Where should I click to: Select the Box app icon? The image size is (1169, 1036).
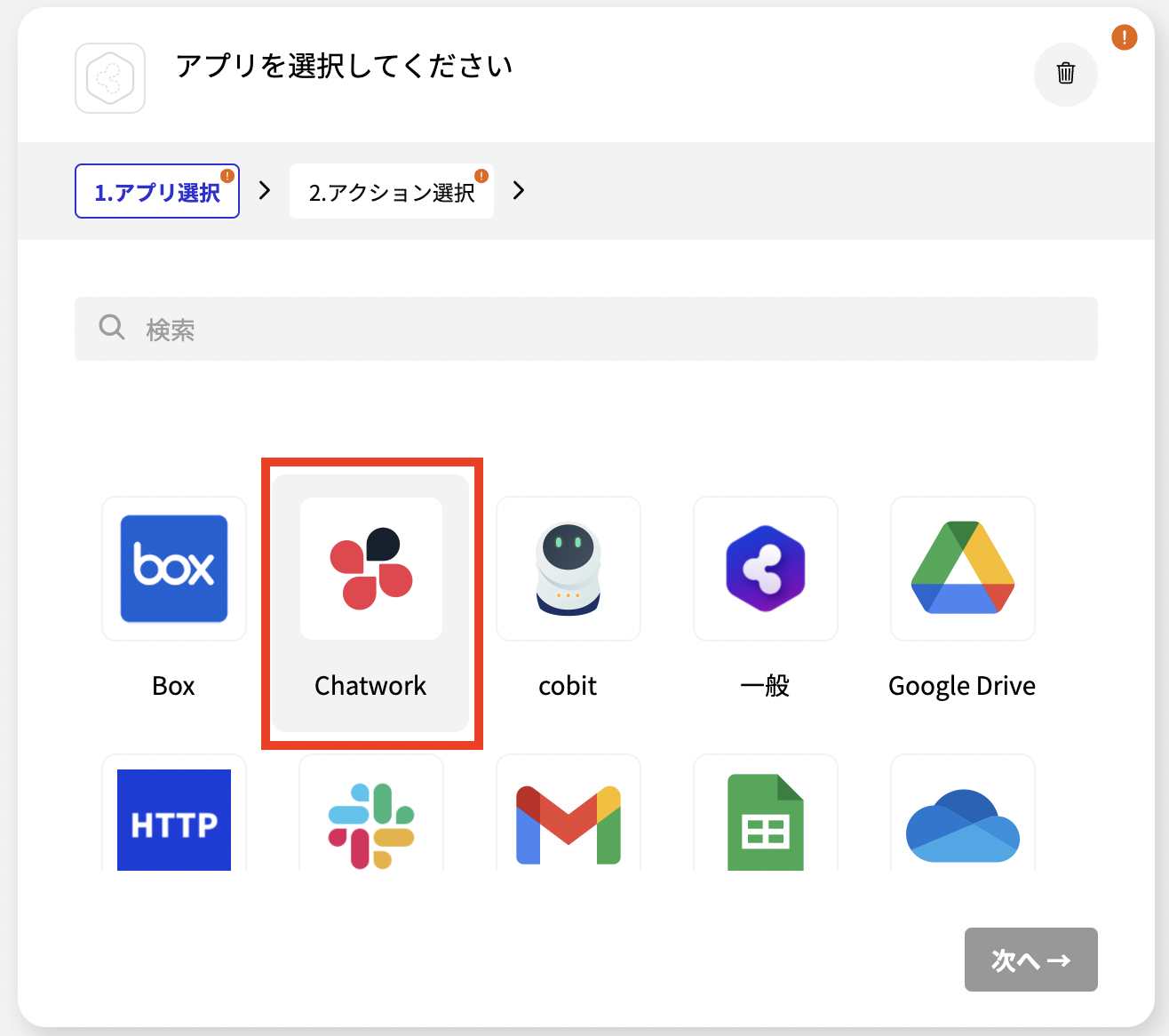click(x=174, y=569)
